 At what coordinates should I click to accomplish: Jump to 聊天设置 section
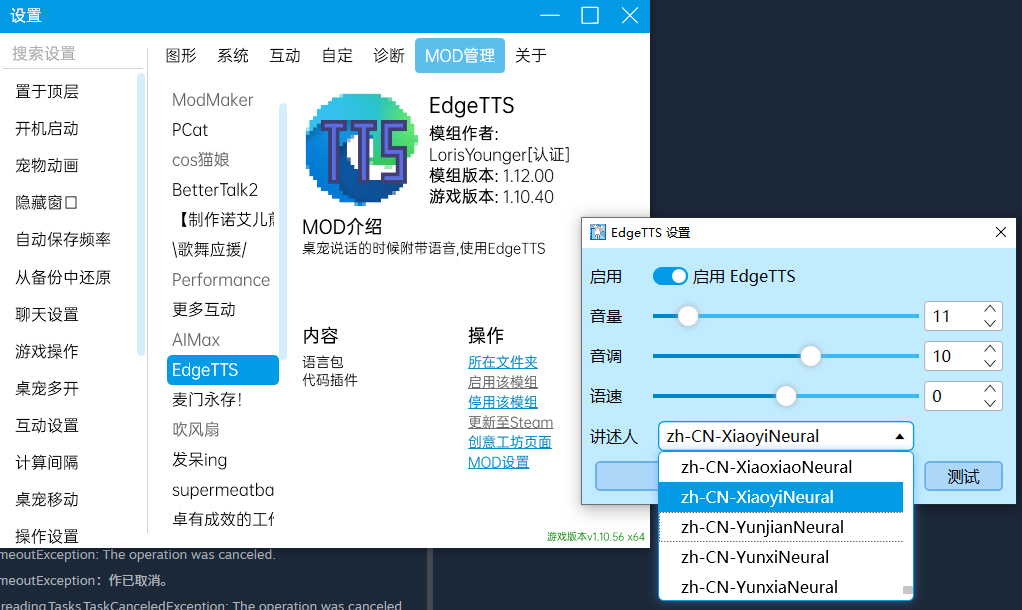47,315
